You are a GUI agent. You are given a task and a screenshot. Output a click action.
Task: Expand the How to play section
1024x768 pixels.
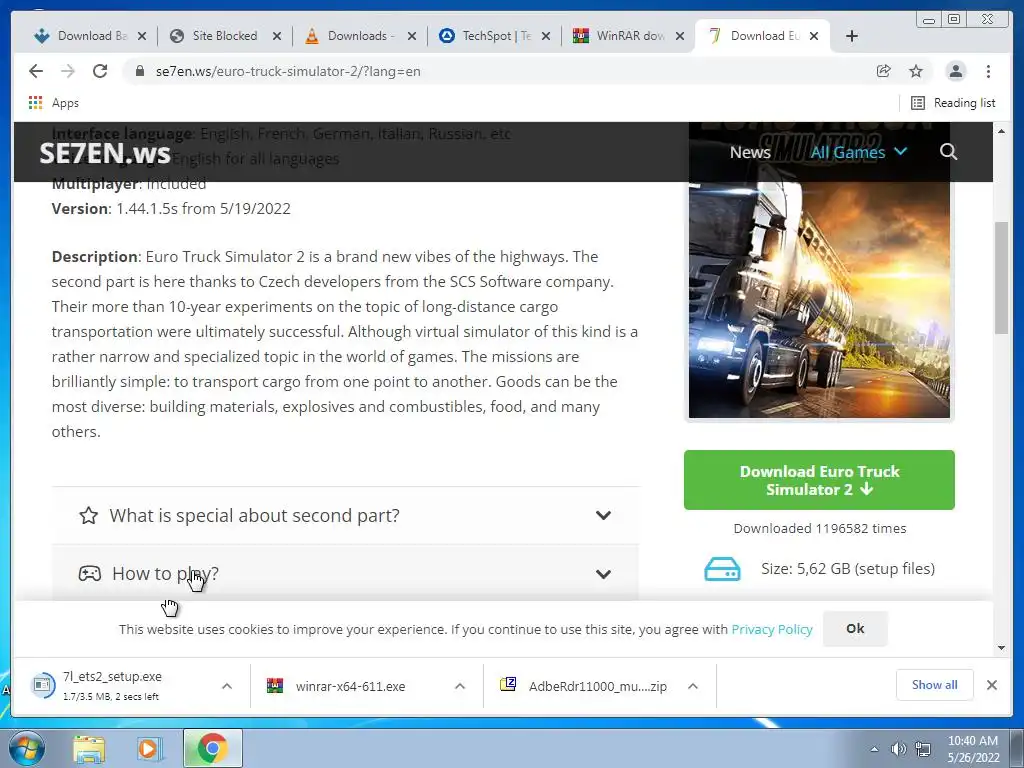(345, 573)
